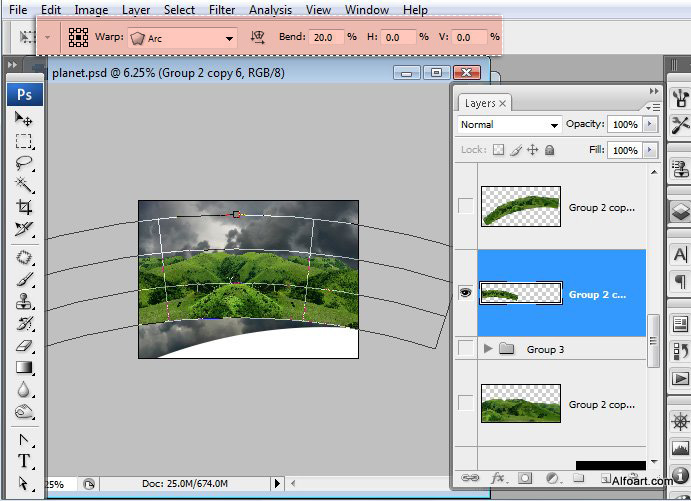Open the Analysis menu
This screenshot has height=501, width=691.
270,10
